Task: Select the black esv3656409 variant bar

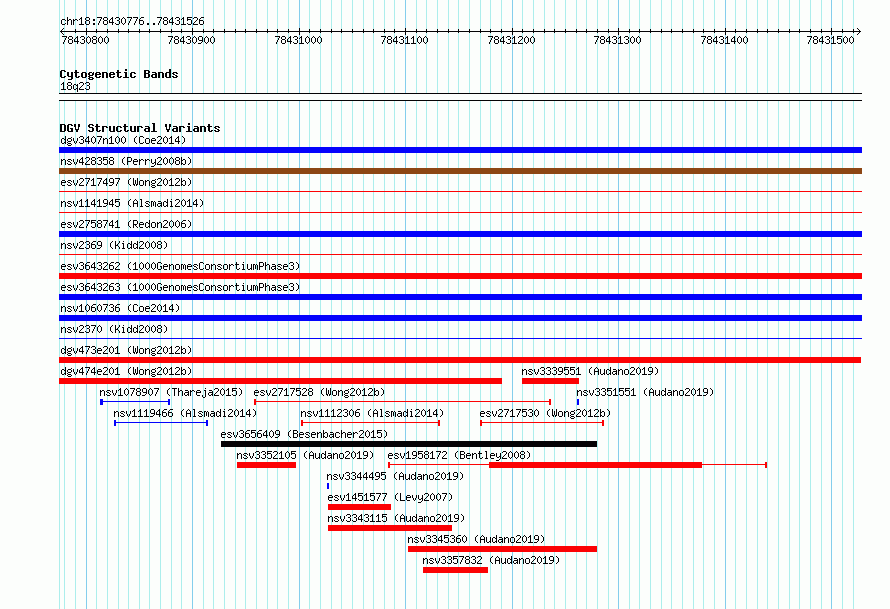Action: coord(409,444)
